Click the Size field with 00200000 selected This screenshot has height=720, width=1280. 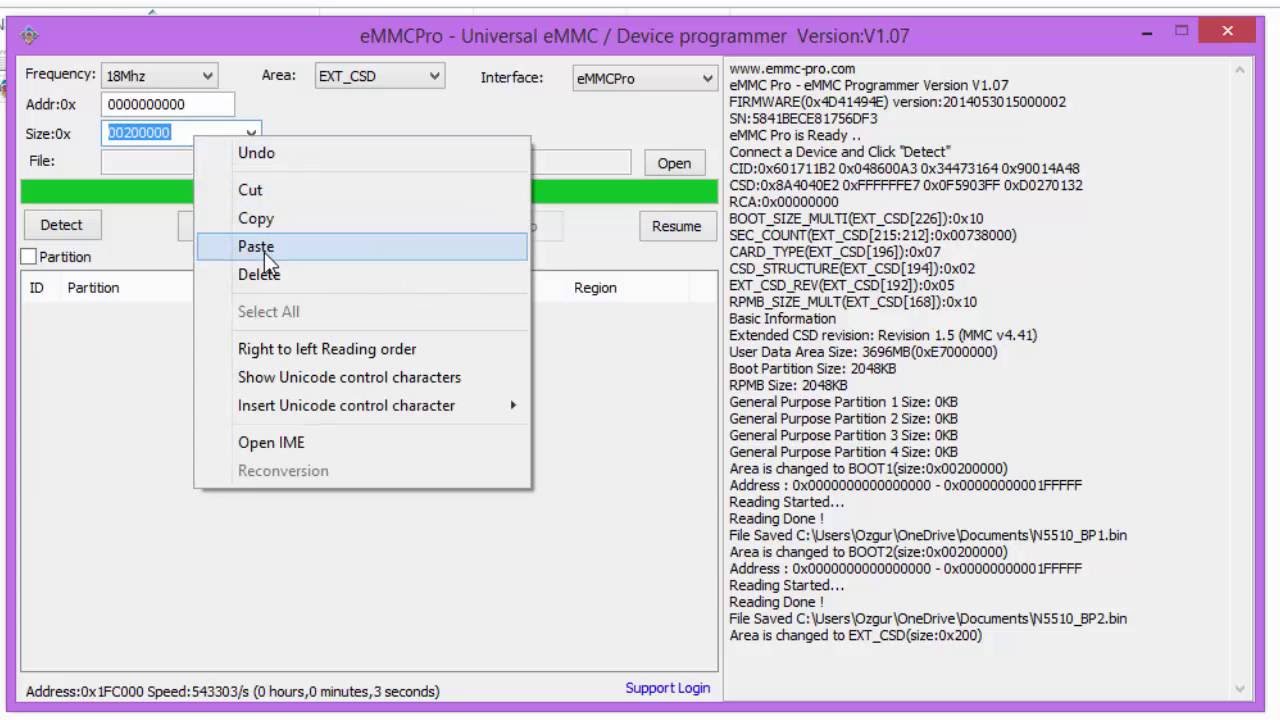(x=172, y=132)
